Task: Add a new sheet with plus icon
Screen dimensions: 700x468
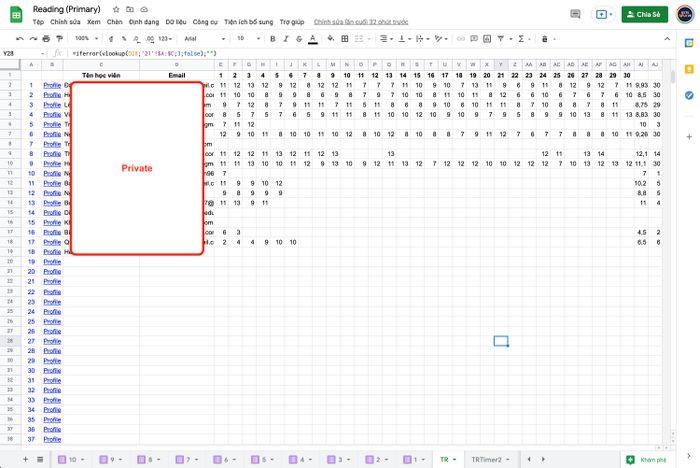Action: (25, 459)
